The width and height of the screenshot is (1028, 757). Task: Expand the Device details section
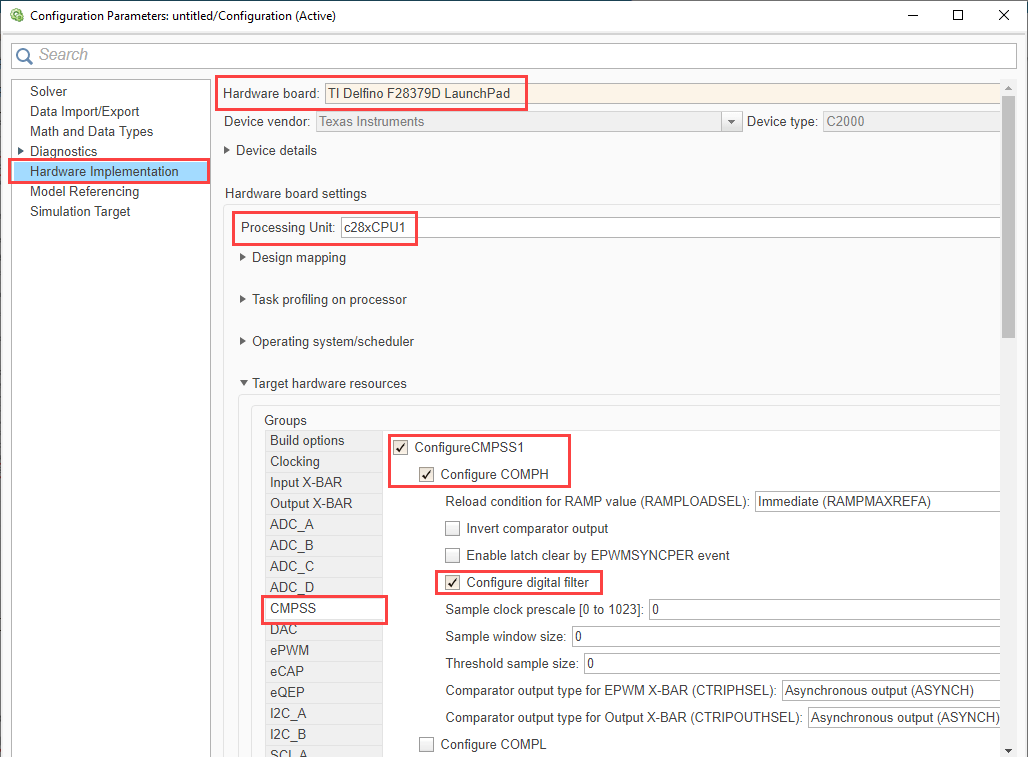click(227, 150)
